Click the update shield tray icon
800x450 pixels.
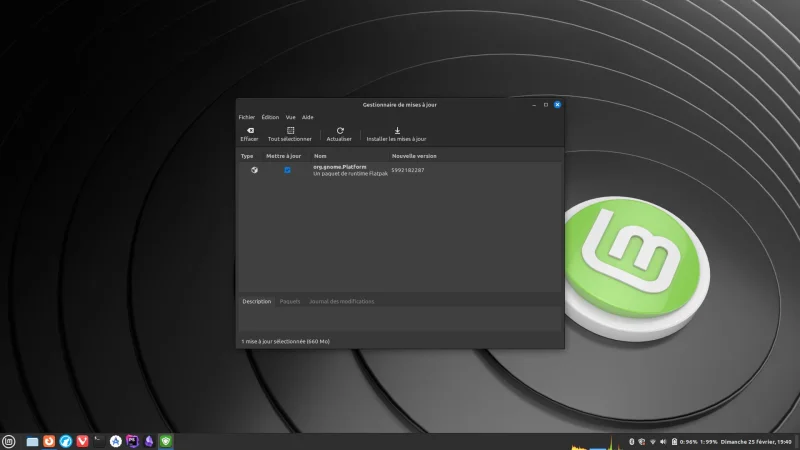coord(642,442)
